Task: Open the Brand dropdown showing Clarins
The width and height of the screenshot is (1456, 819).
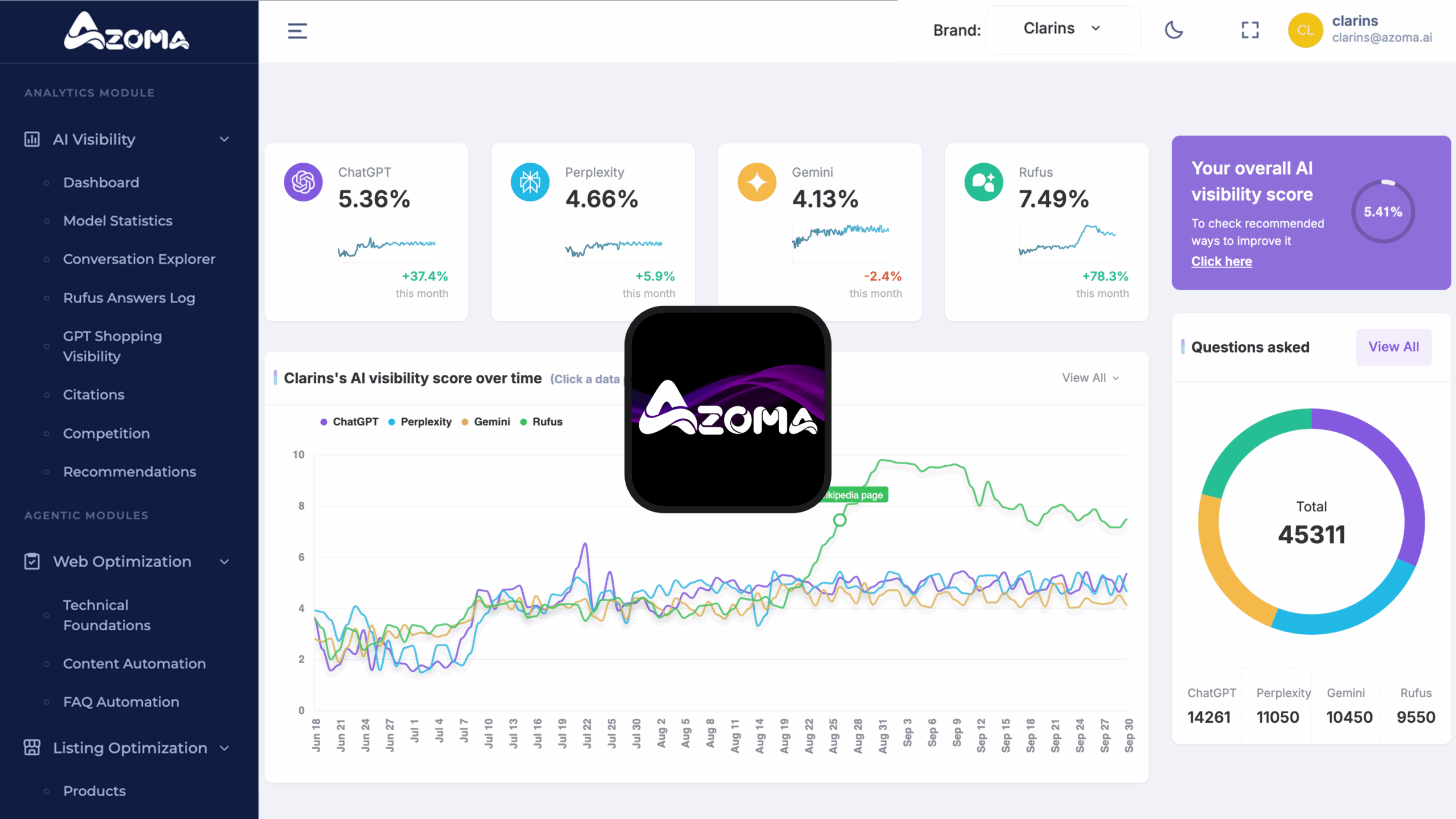Action: pyautogui.click(x=1062, y=29)
